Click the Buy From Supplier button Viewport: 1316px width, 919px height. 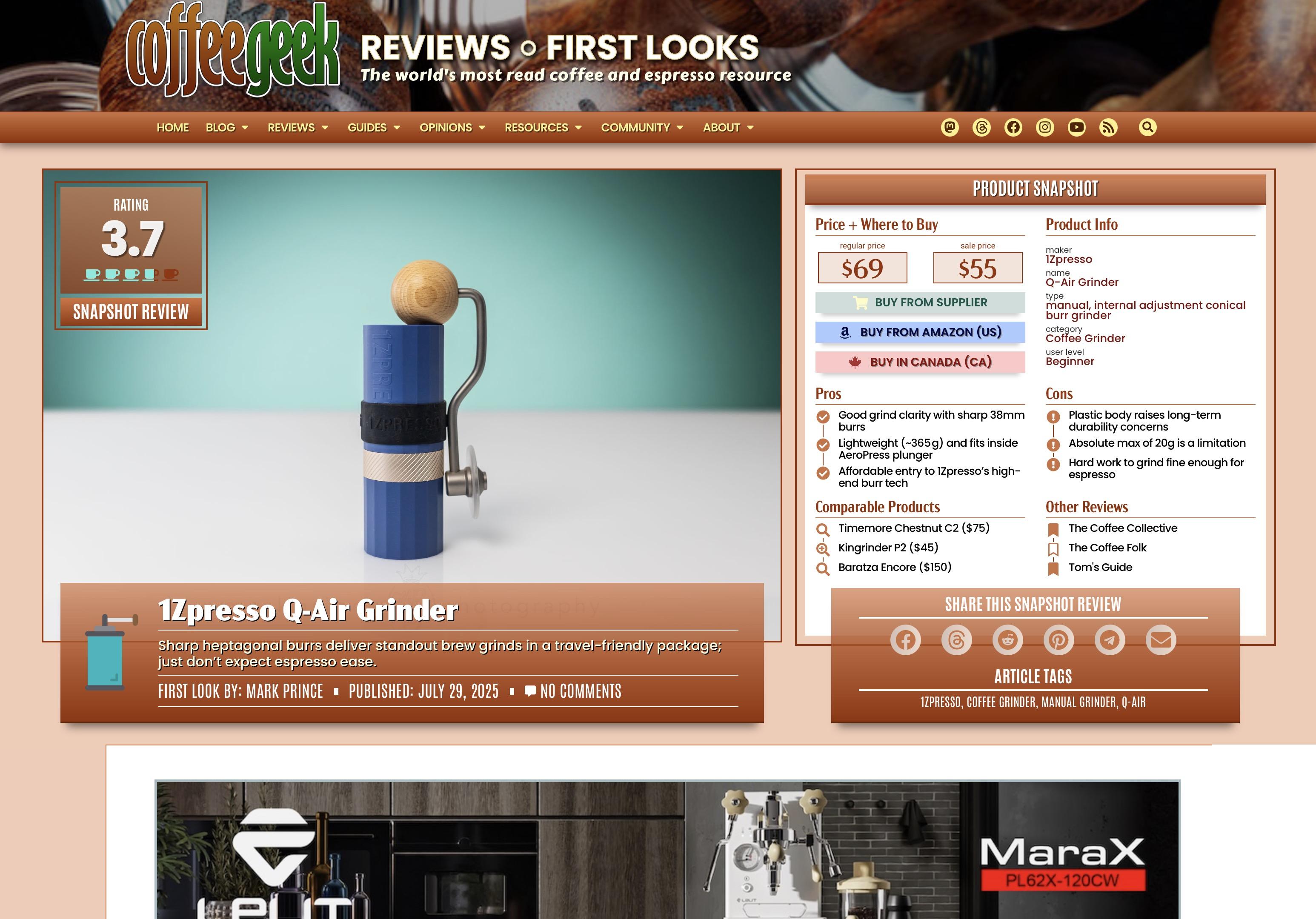pyautogui.click(x=920, y=303)
